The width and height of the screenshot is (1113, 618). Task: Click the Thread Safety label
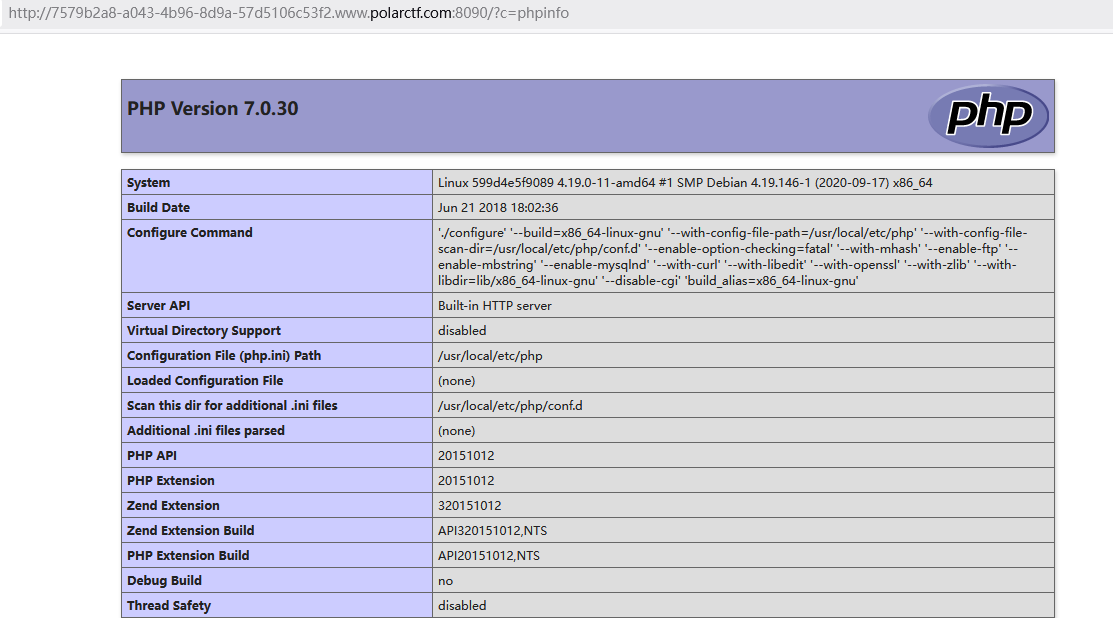pos(169,605)
